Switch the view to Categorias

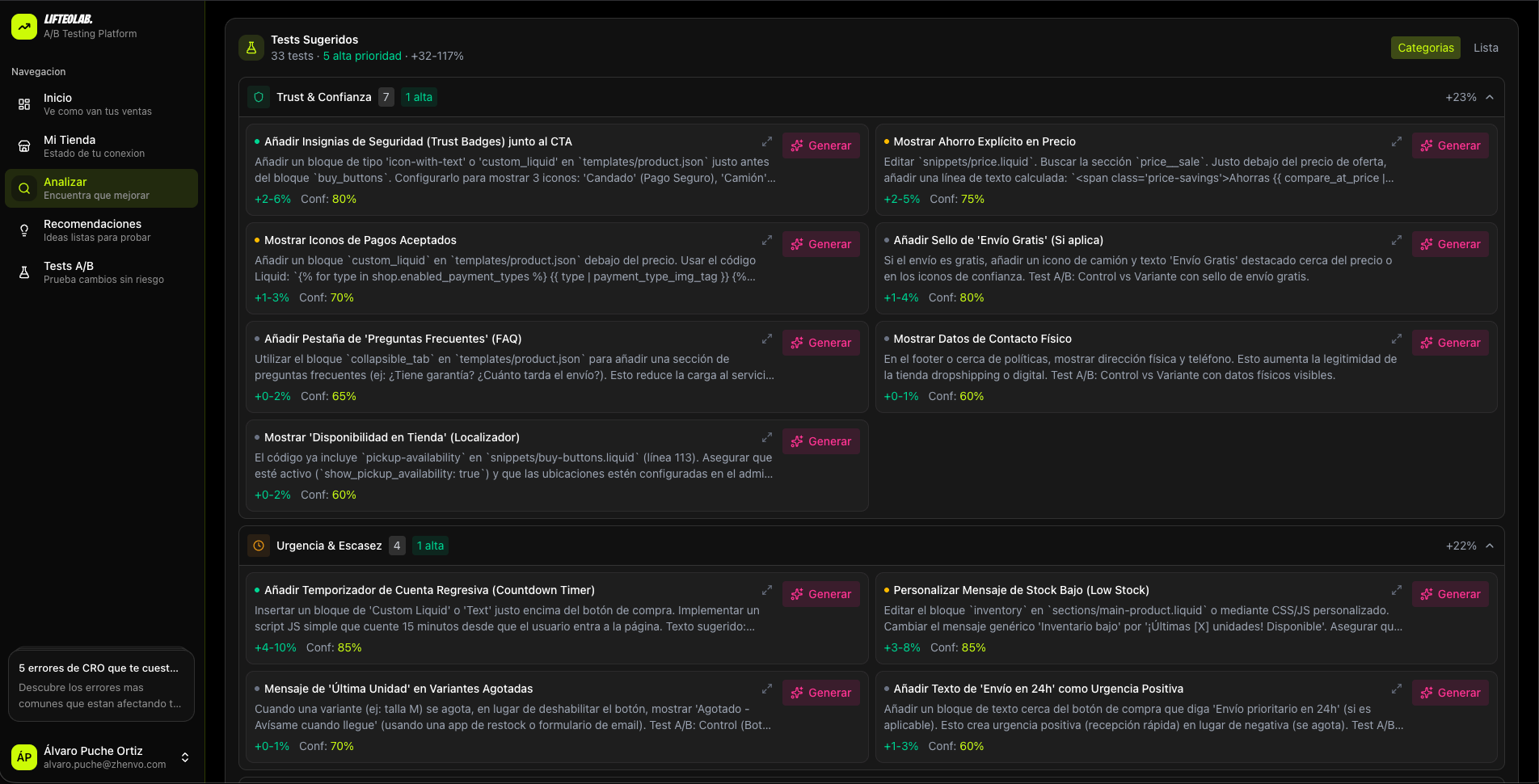1425,48
